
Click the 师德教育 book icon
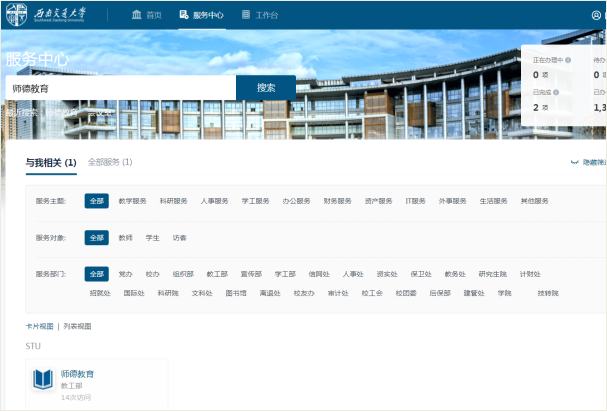tap(43, 379)
